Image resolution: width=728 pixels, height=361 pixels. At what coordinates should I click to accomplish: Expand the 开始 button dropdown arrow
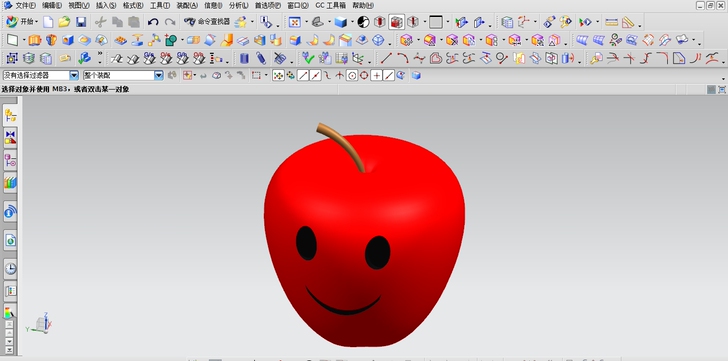[37, 22]
